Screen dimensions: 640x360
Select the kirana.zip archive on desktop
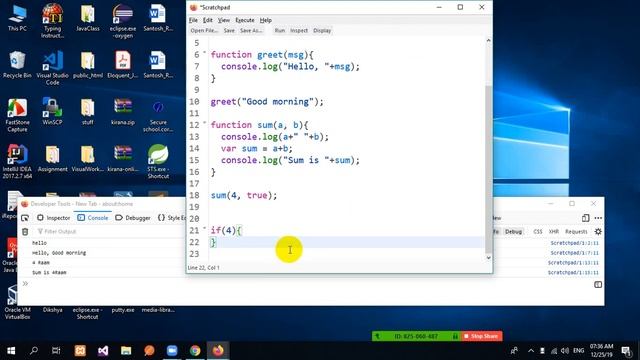tap(123, 111)
